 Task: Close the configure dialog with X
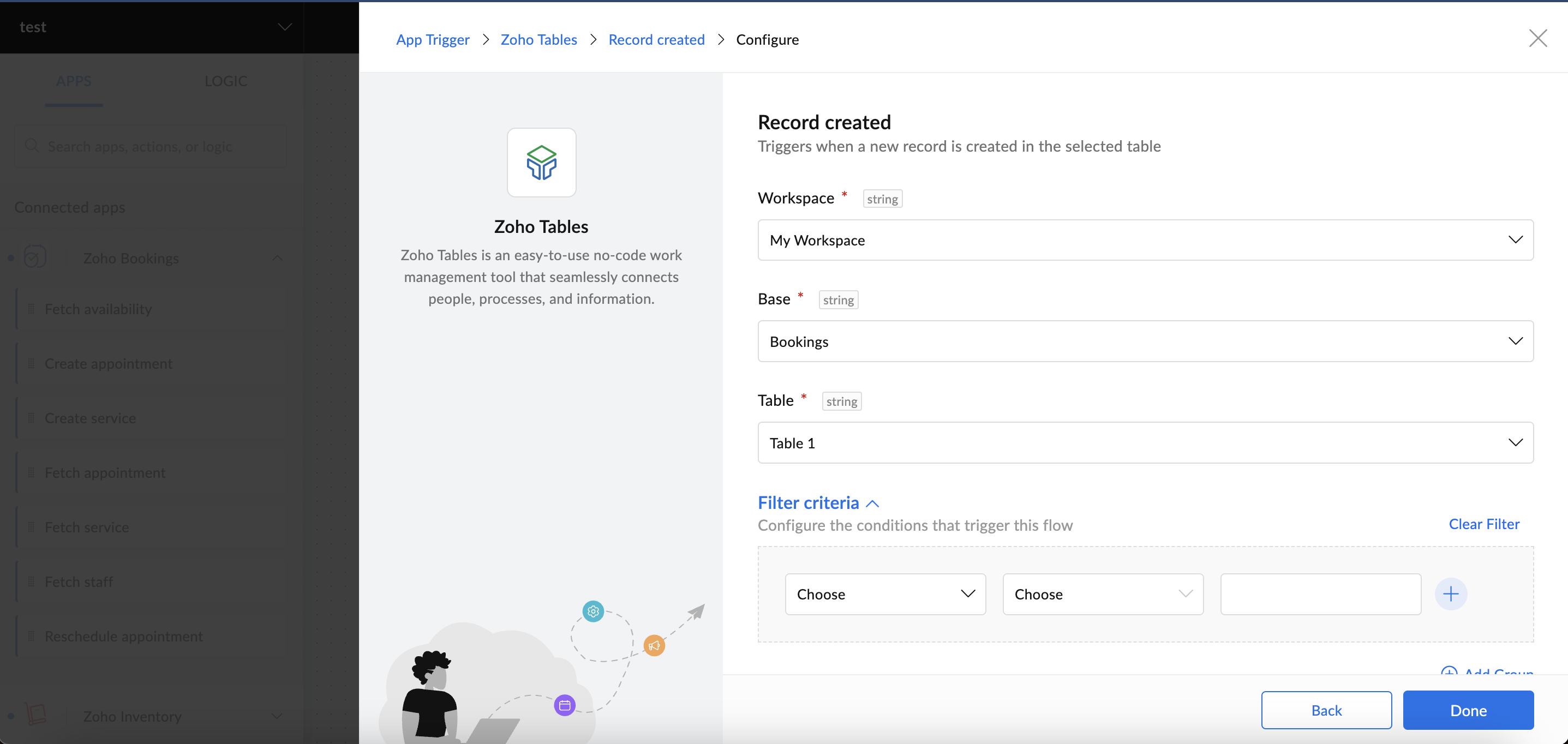point(1537,38)
